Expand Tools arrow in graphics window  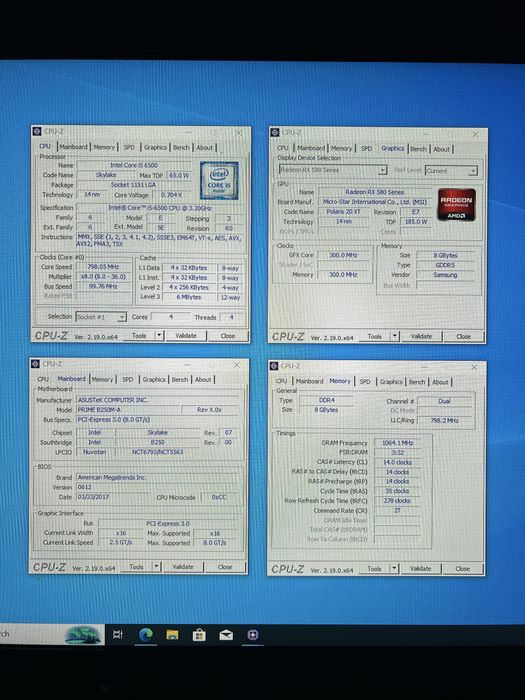(x=395, y=336)
